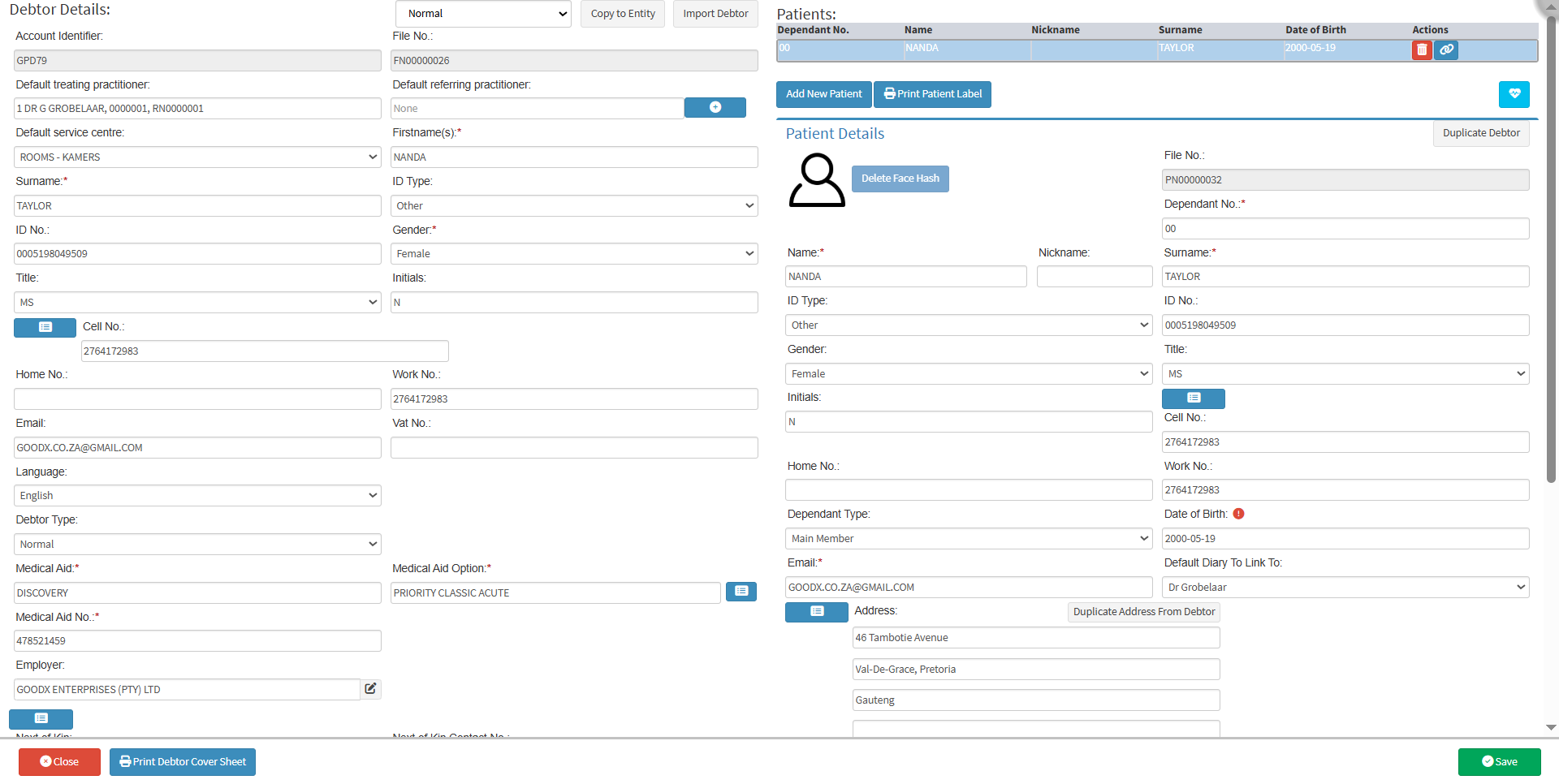Click the list icon next to Cell No.
The height and width of the screenshot is (784, 1559).
click(45, 327)
